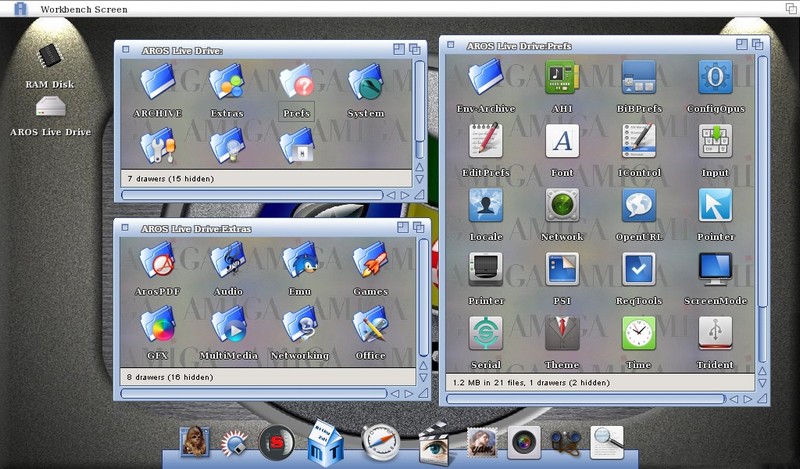The image size is (800, 469).
Task: Open the compass web browser in dock
Action: point(381,442)
